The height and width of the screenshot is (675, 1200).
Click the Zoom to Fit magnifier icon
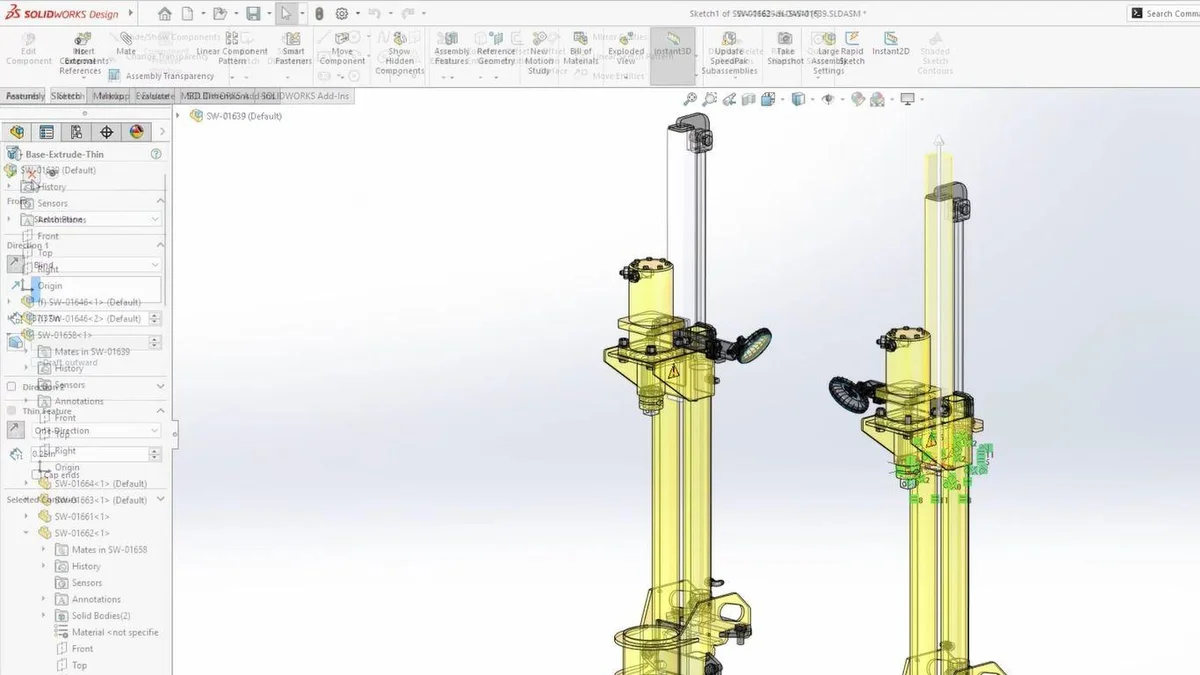(x=690, y=99)
